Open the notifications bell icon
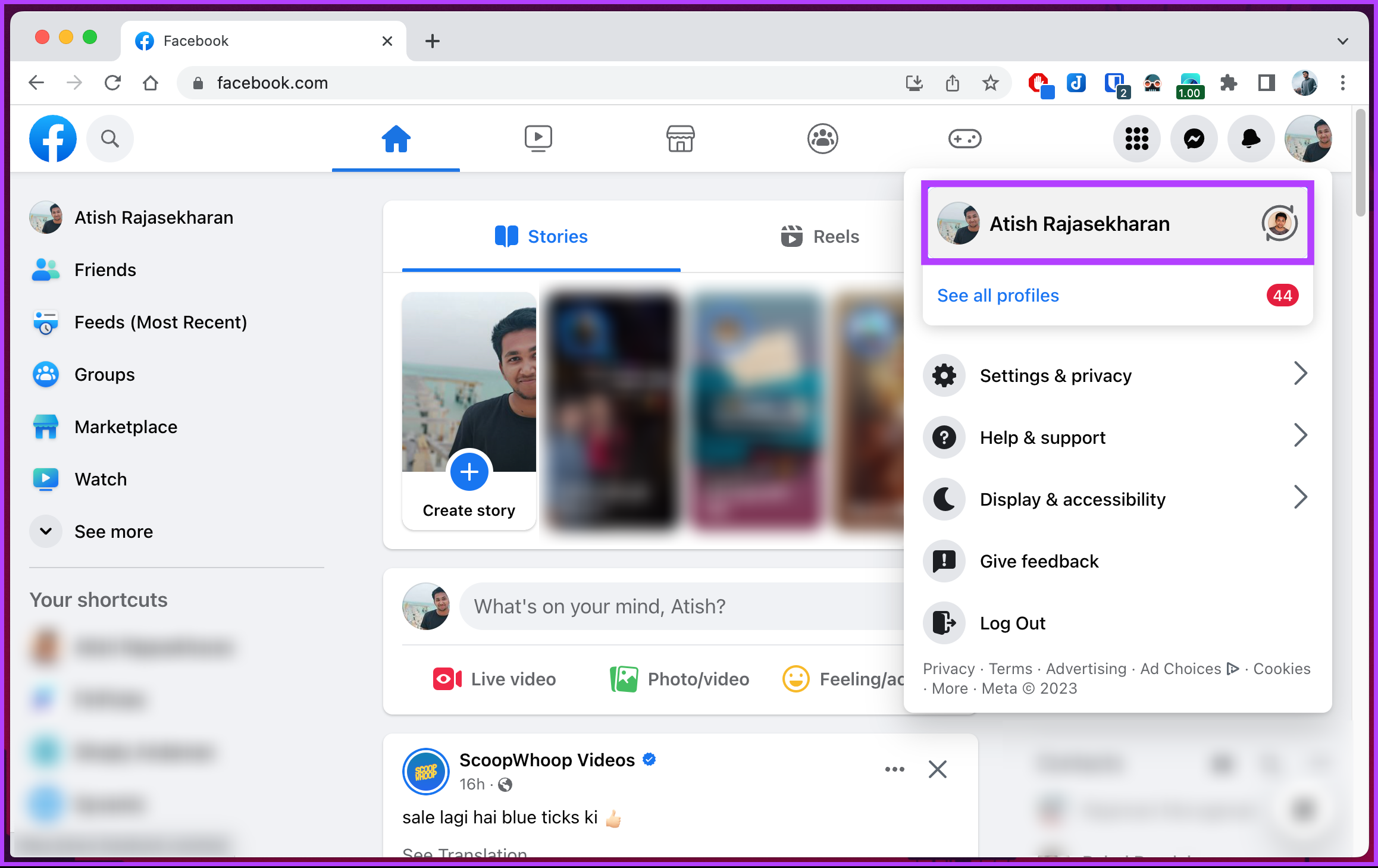 point(1251,139)
